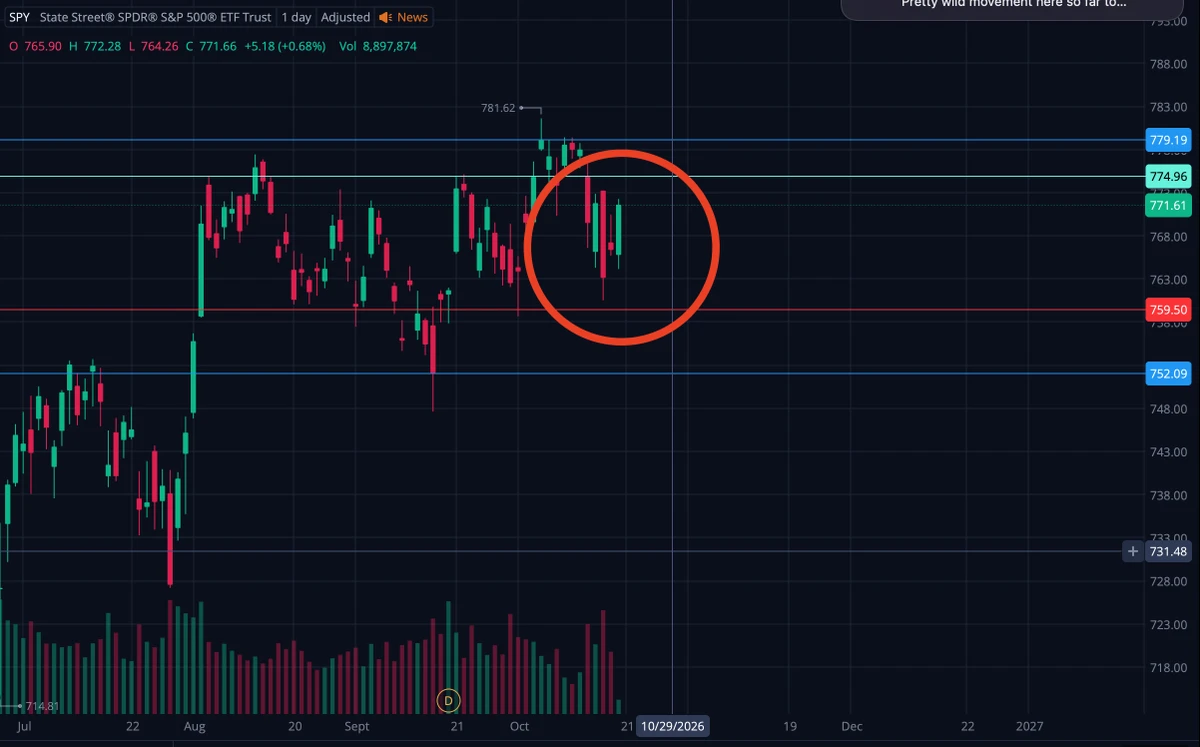Click the Vol 8,897,874 readout

tap(378, 46)
